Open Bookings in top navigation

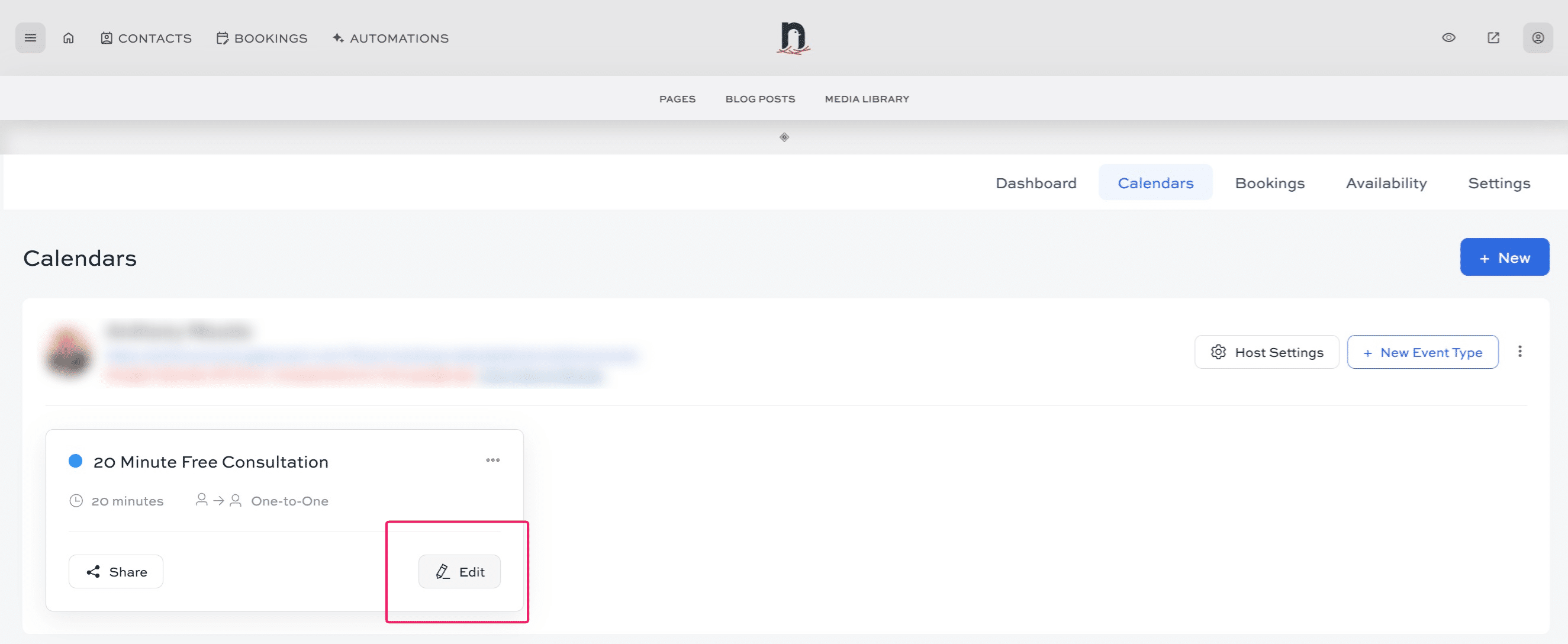[262, 38]
